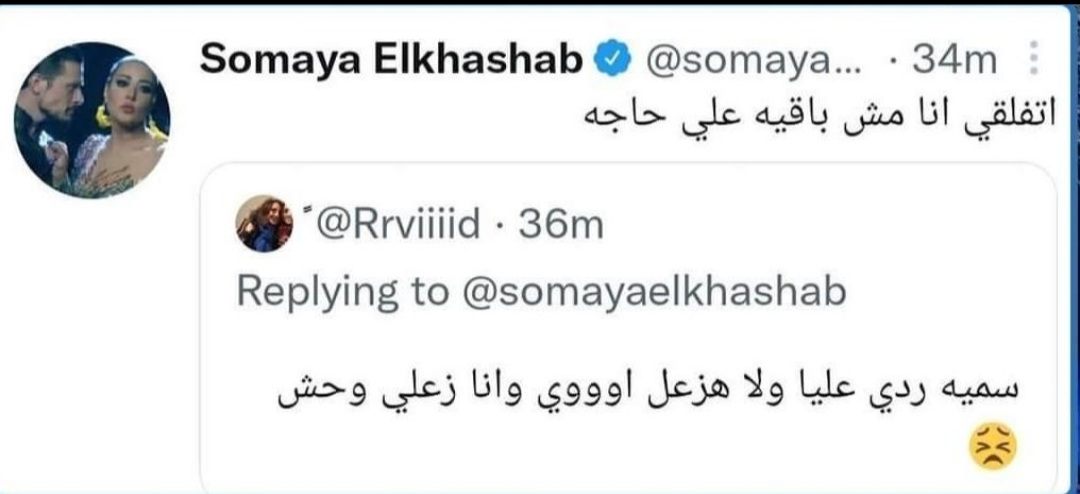The image size is (1080, 494).
Task: Open the tweet's three-dot more options menu
Action: [x=1034, y=61]
